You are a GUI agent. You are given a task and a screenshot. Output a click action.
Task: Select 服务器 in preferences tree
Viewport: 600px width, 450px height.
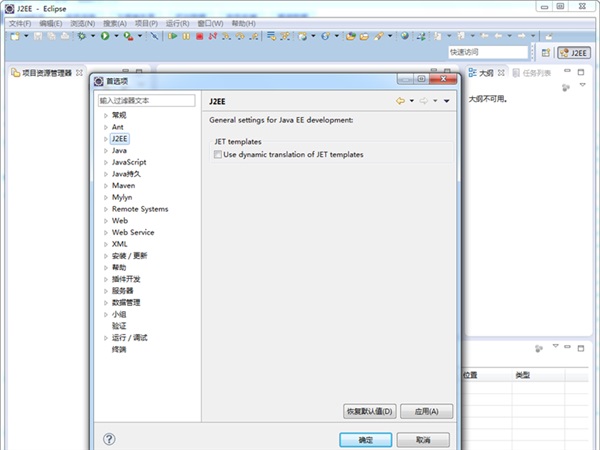(x=122, y=291)
